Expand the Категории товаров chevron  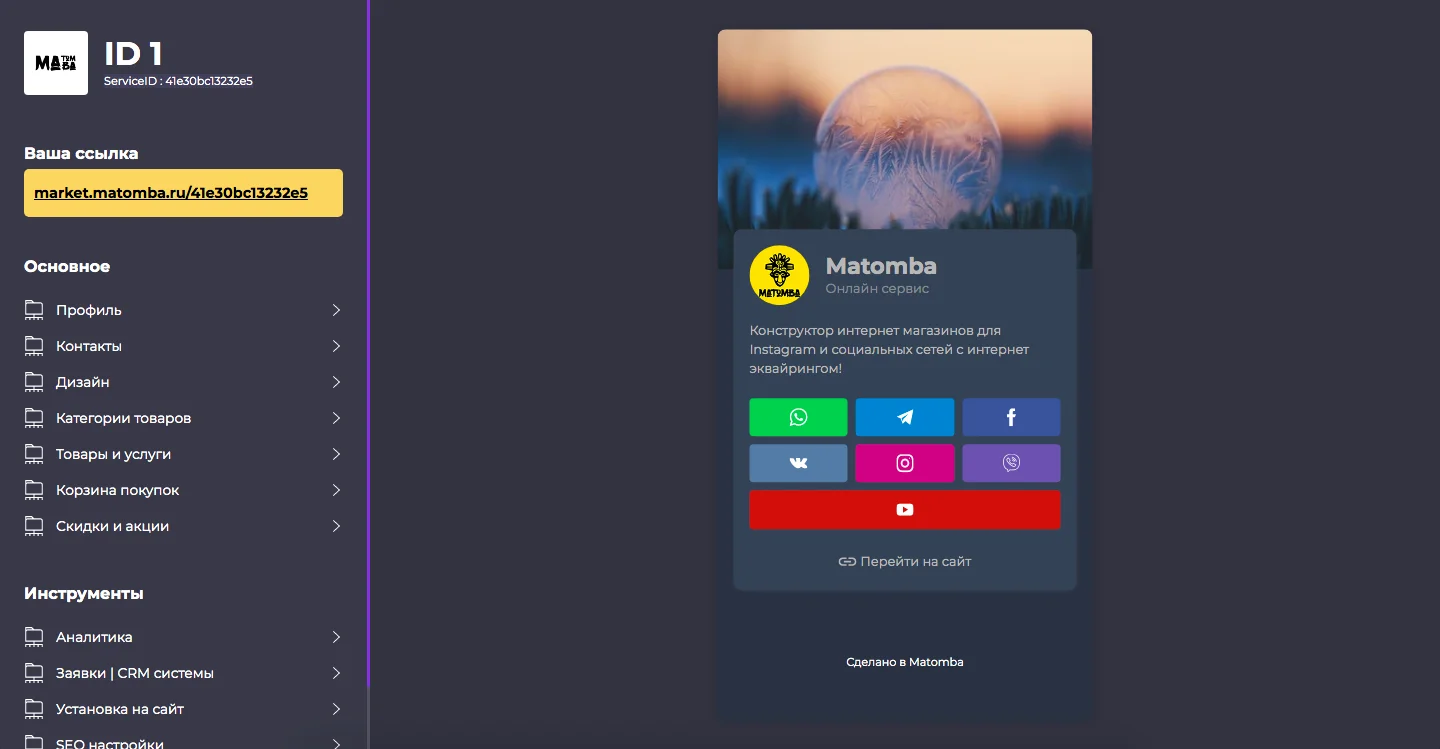(337, 418)
